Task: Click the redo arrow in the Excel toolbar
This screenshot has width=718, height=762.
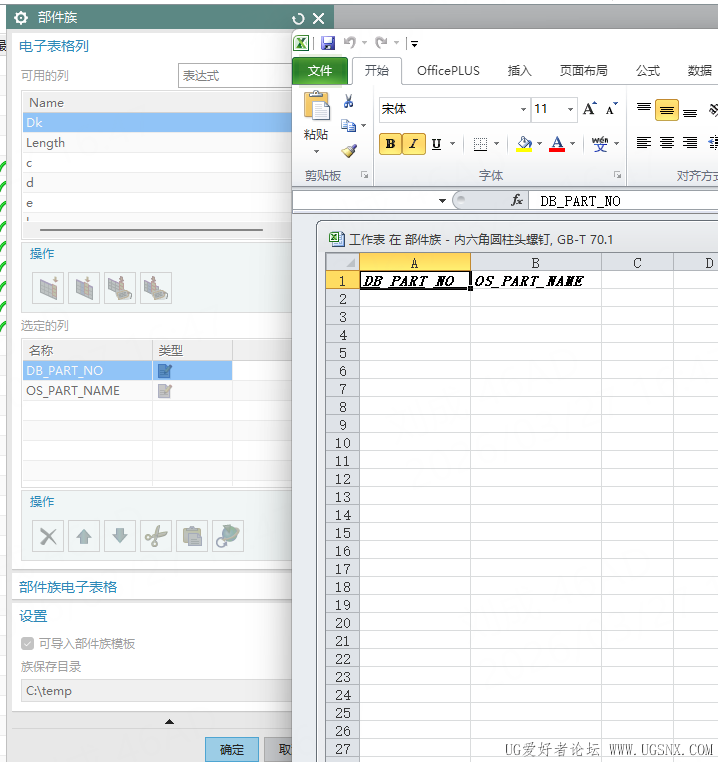Action: coord(382,43)
